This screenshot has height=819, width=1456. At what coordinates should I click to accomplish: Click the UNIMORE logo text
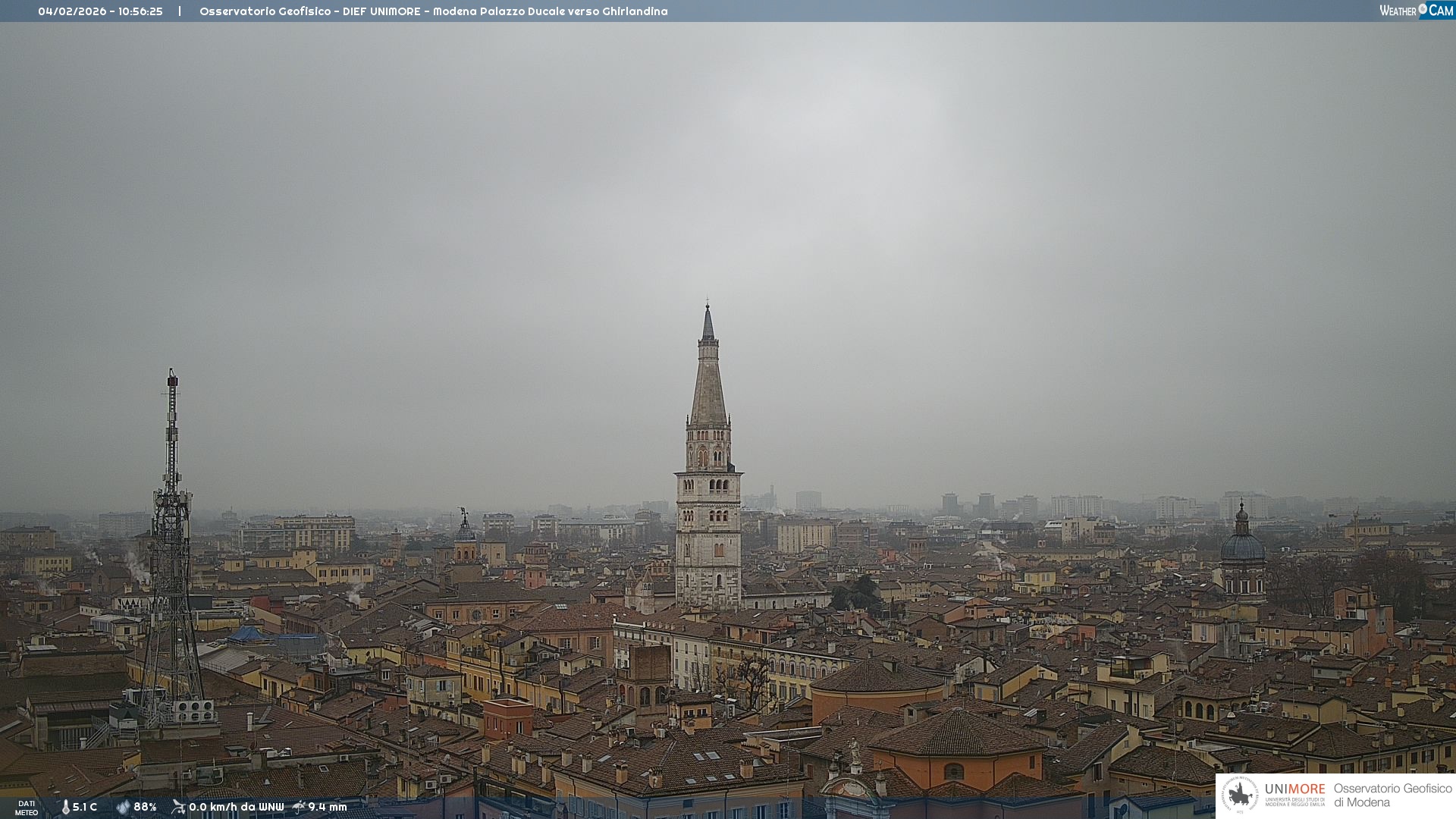[1294, 789]
